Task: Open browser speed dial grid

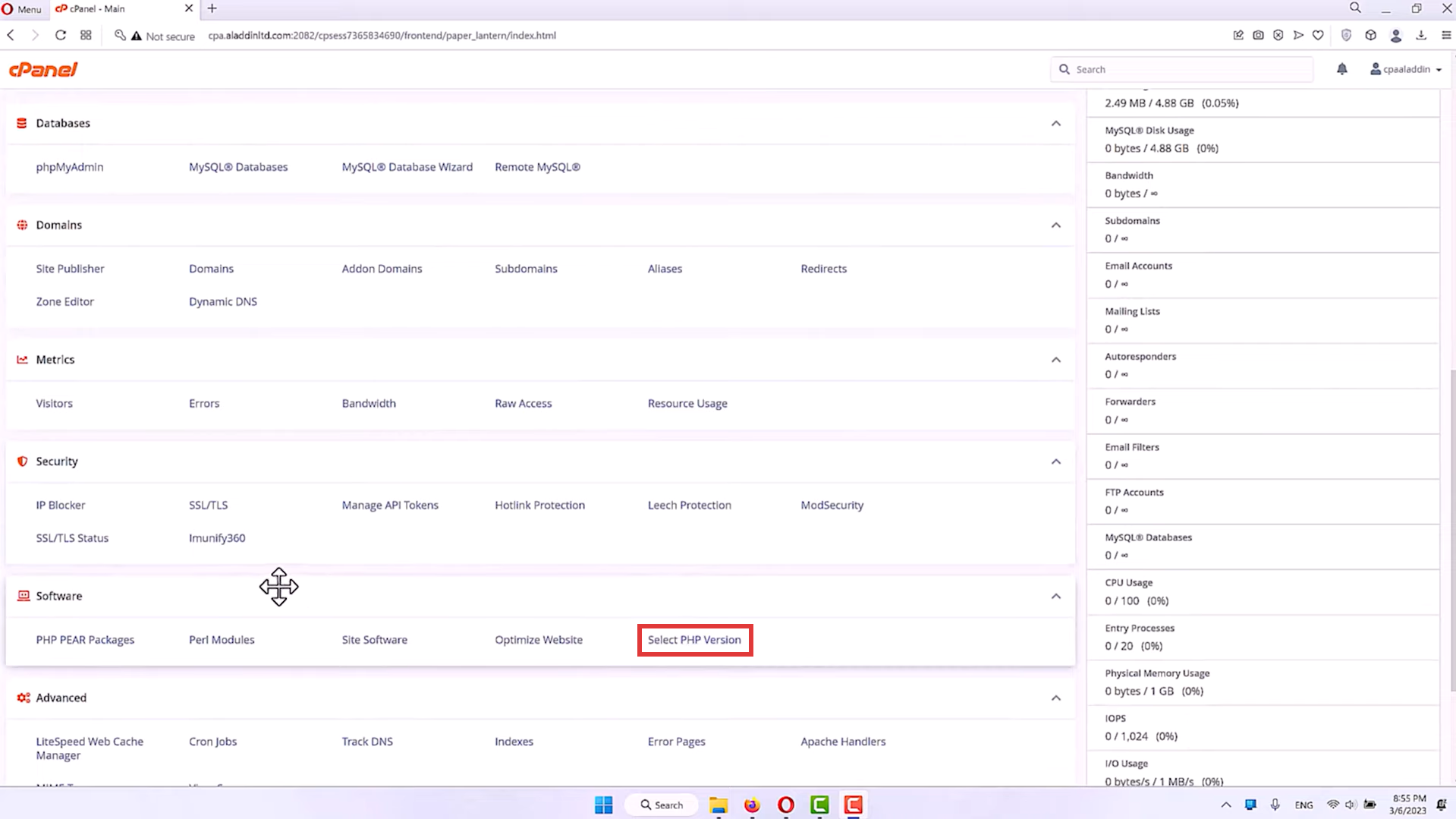Action: point(86,35)
